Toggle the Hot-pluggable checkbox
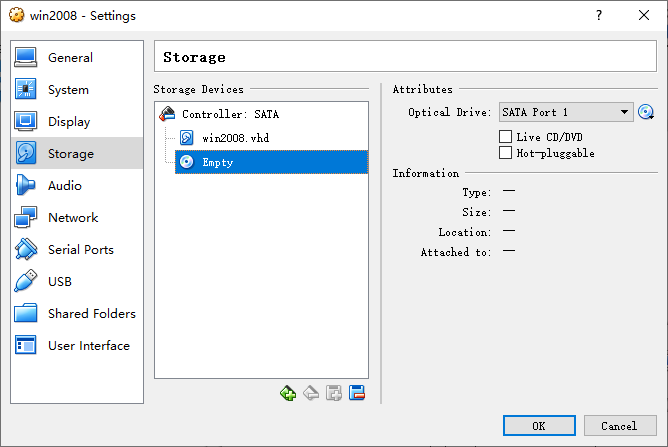668x447 pixels. (505, 153)
